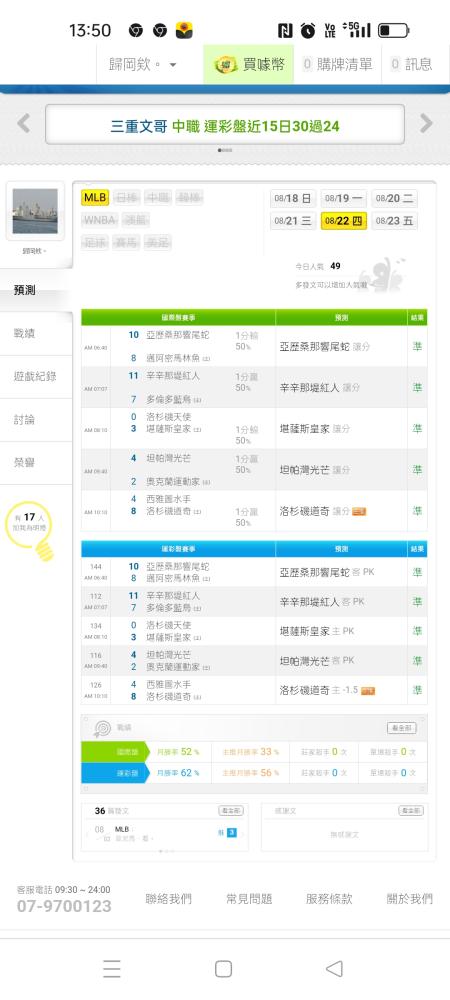Tap the 買噱幣 coin icon
Screen dimensions: 450x1000
[226, 64]
